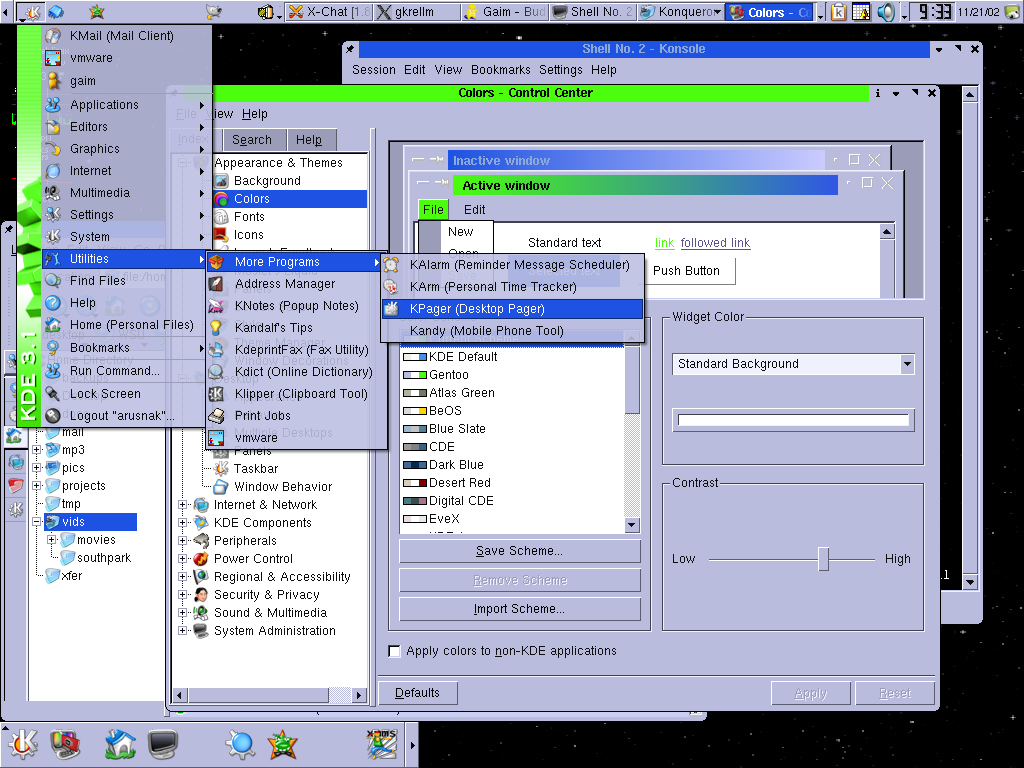Expand Peripherals tree node
The width and height of the screenshot is (1024, 768).
[183, 541]
